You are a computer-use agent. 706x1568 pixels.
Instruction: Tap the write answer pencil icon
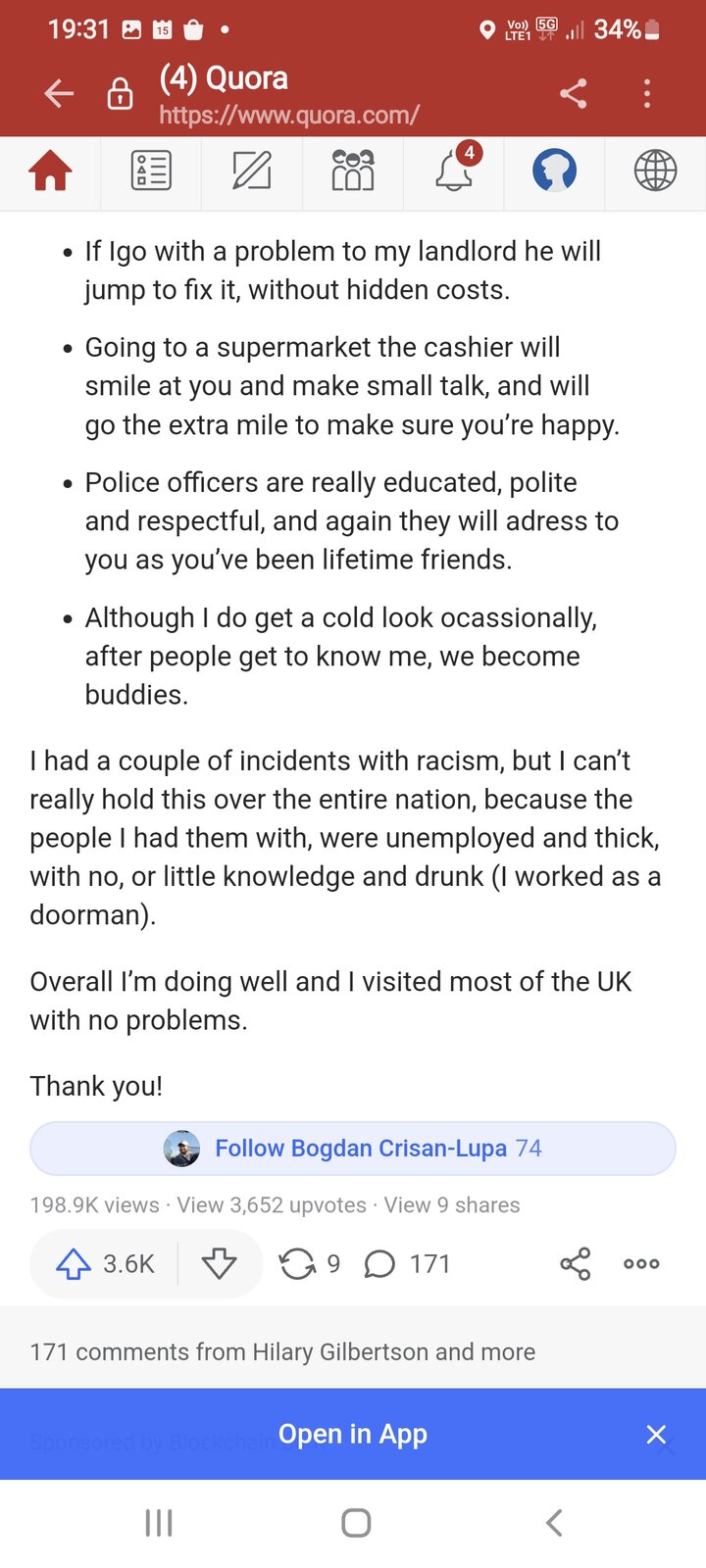point(252,171)
